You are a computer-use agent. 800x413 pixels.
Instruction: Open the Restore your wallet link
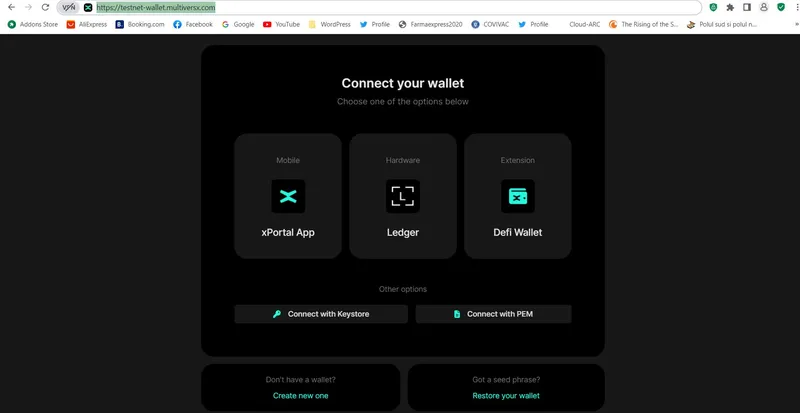pyautogui.click(x=506, y=396)
